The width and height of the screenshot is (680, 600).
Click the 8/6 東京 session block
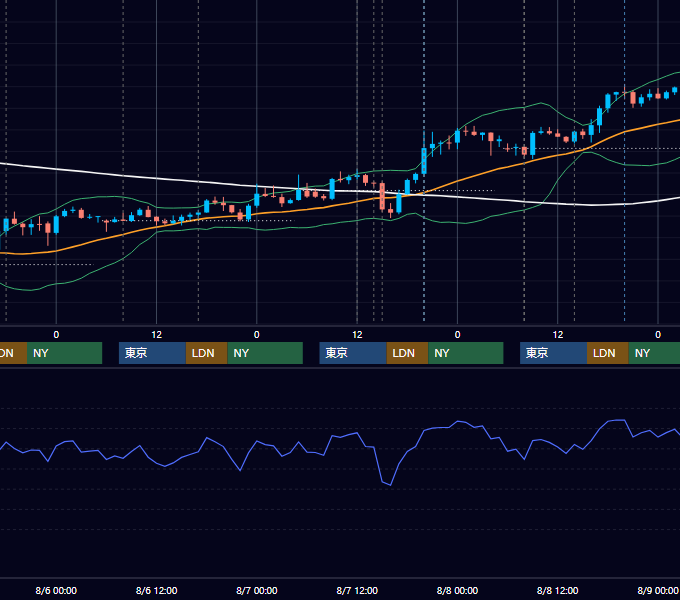152,353
